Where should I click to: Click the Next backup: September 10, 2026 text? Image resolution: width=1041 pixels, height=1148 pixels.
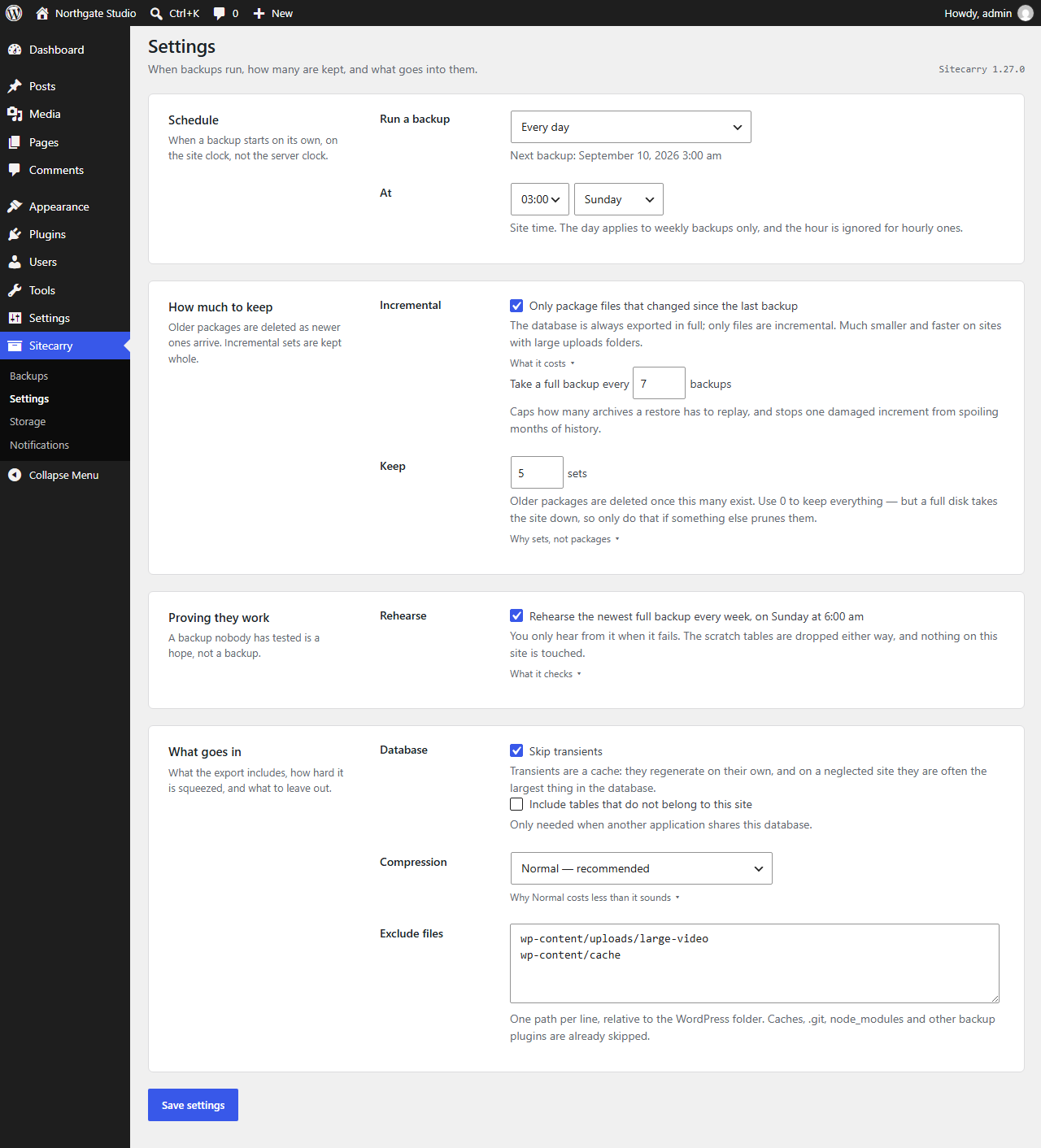pos(616,155)
